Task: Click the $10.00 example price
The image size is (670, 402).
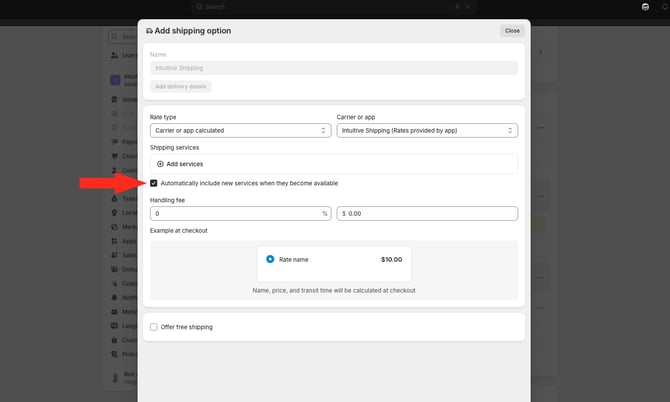Action: (x=391, y=259)
